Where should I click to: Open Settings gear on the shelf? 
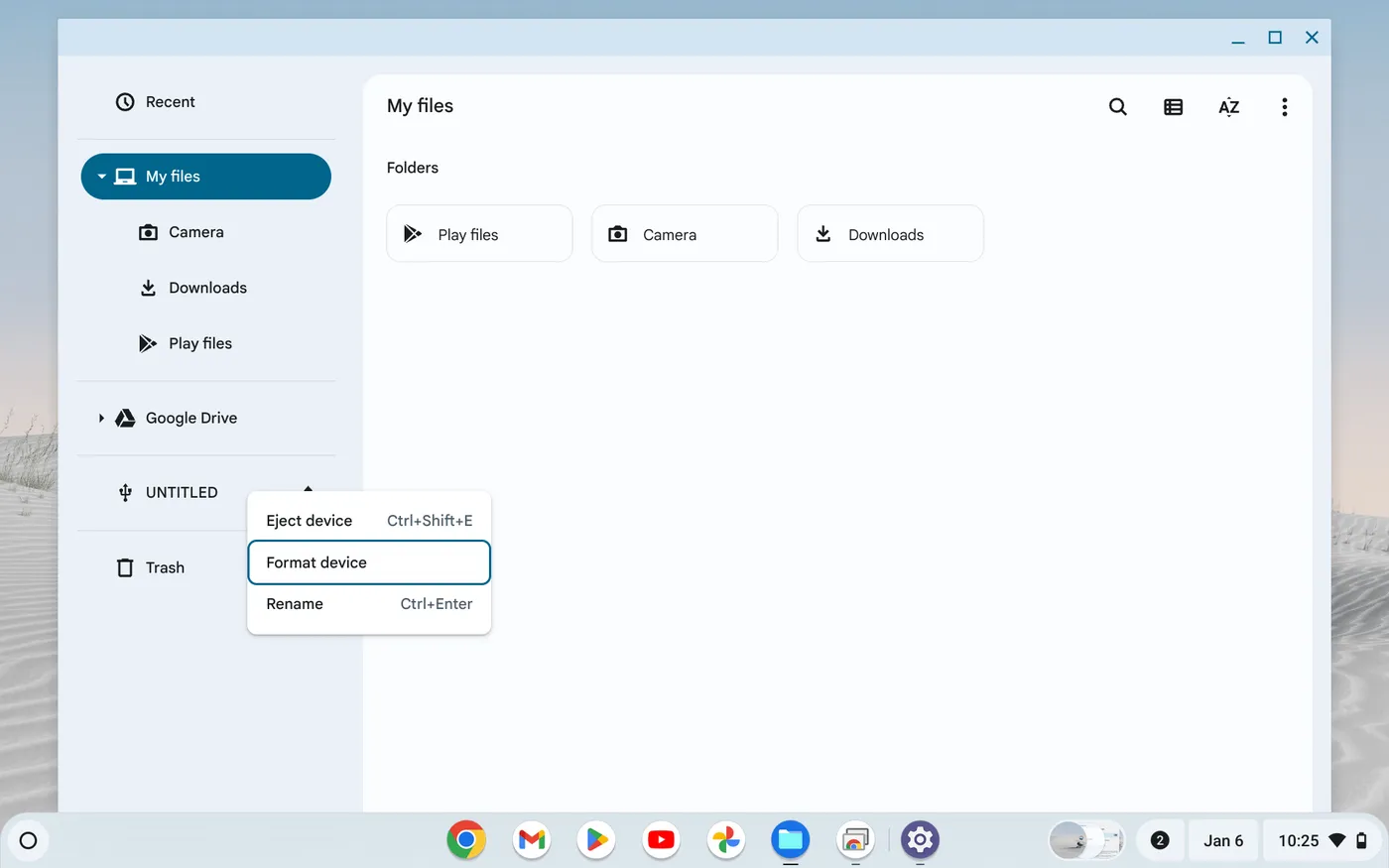[920, 840]
